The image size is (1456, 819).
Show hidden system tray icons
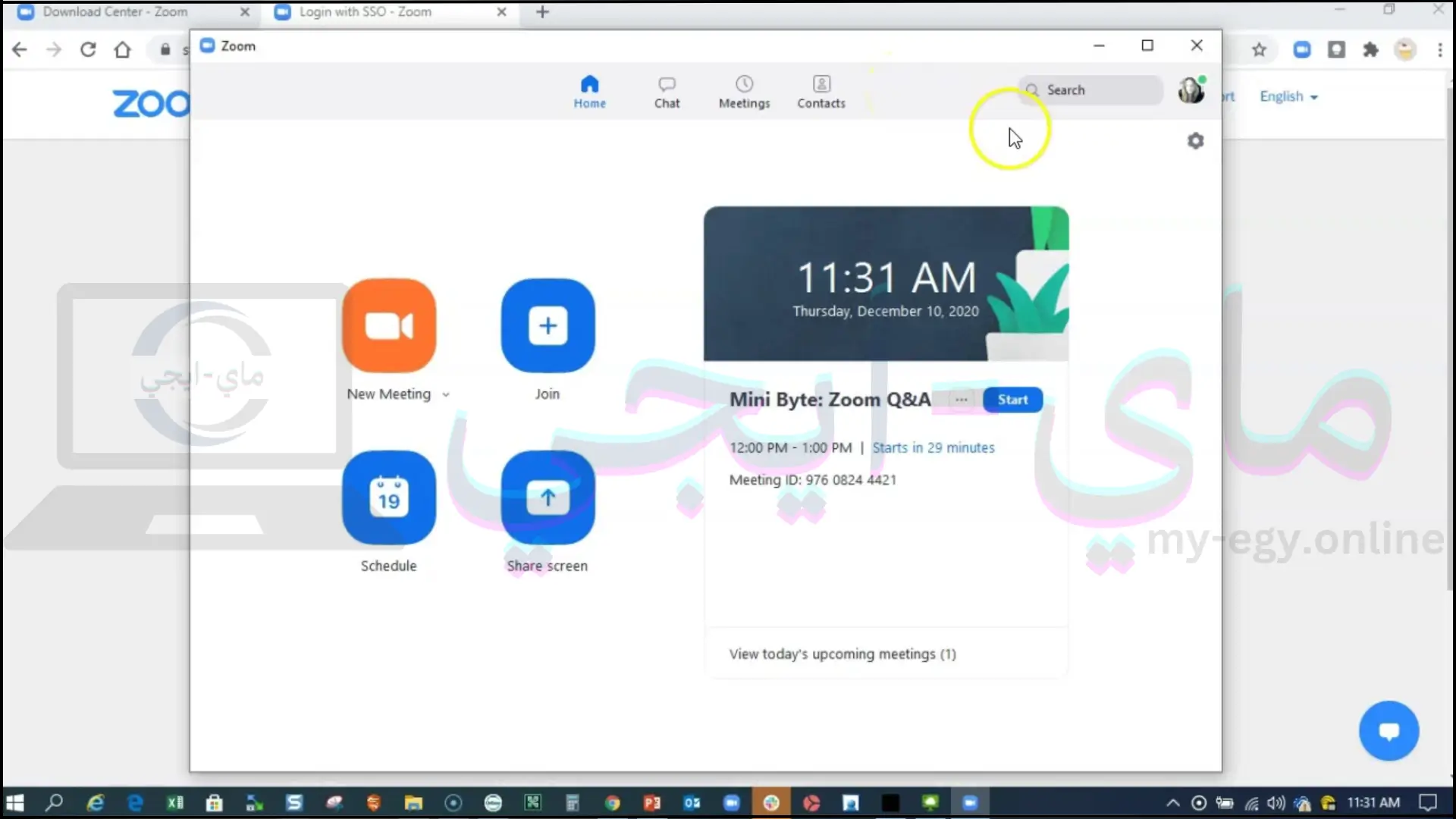(x=1172, y=802)
